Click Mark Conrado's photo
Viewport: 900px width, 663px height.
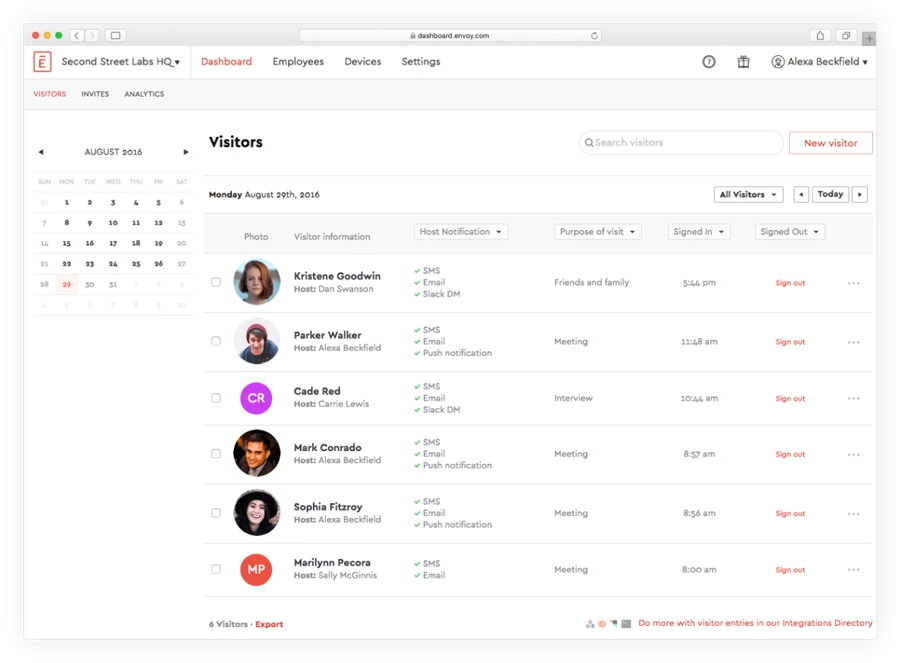tap(257, 453)
